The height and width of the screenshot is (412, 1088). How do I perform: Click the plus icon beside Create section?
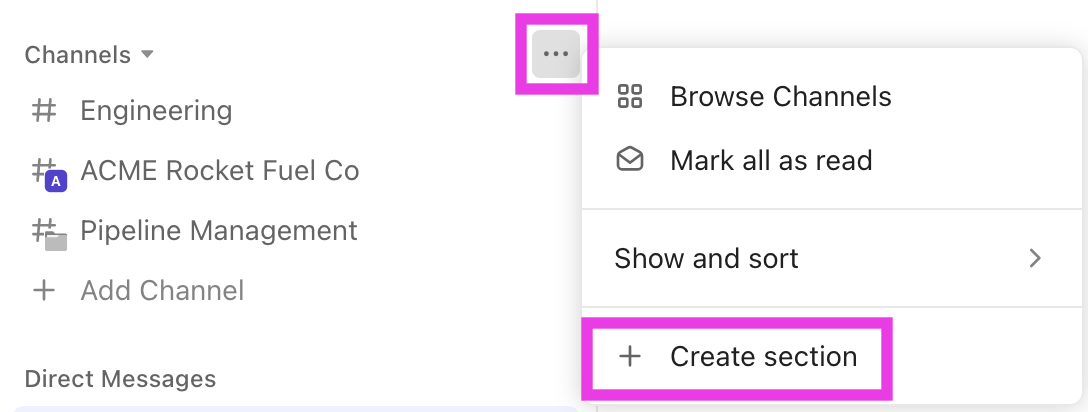tap(630, 357)
